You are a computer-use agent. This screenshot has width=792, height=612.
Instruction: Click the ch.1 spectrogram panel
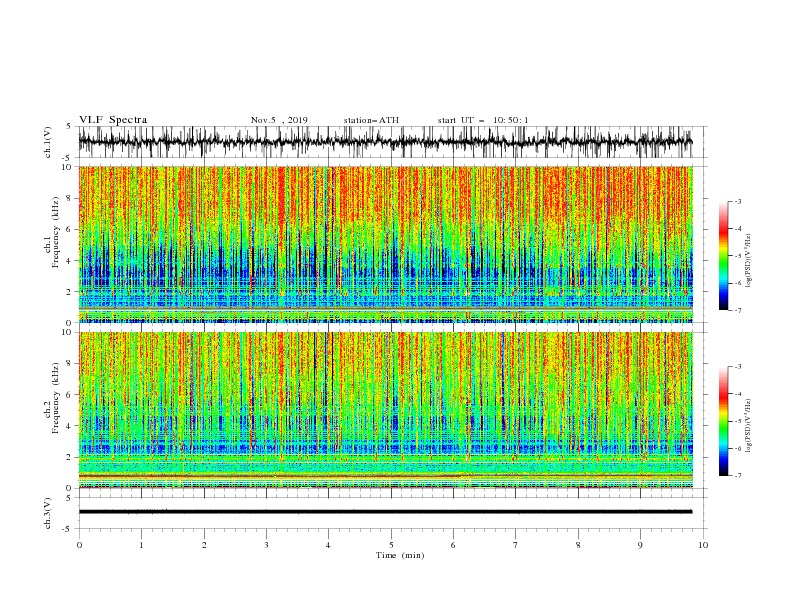[x=385, y=244]
